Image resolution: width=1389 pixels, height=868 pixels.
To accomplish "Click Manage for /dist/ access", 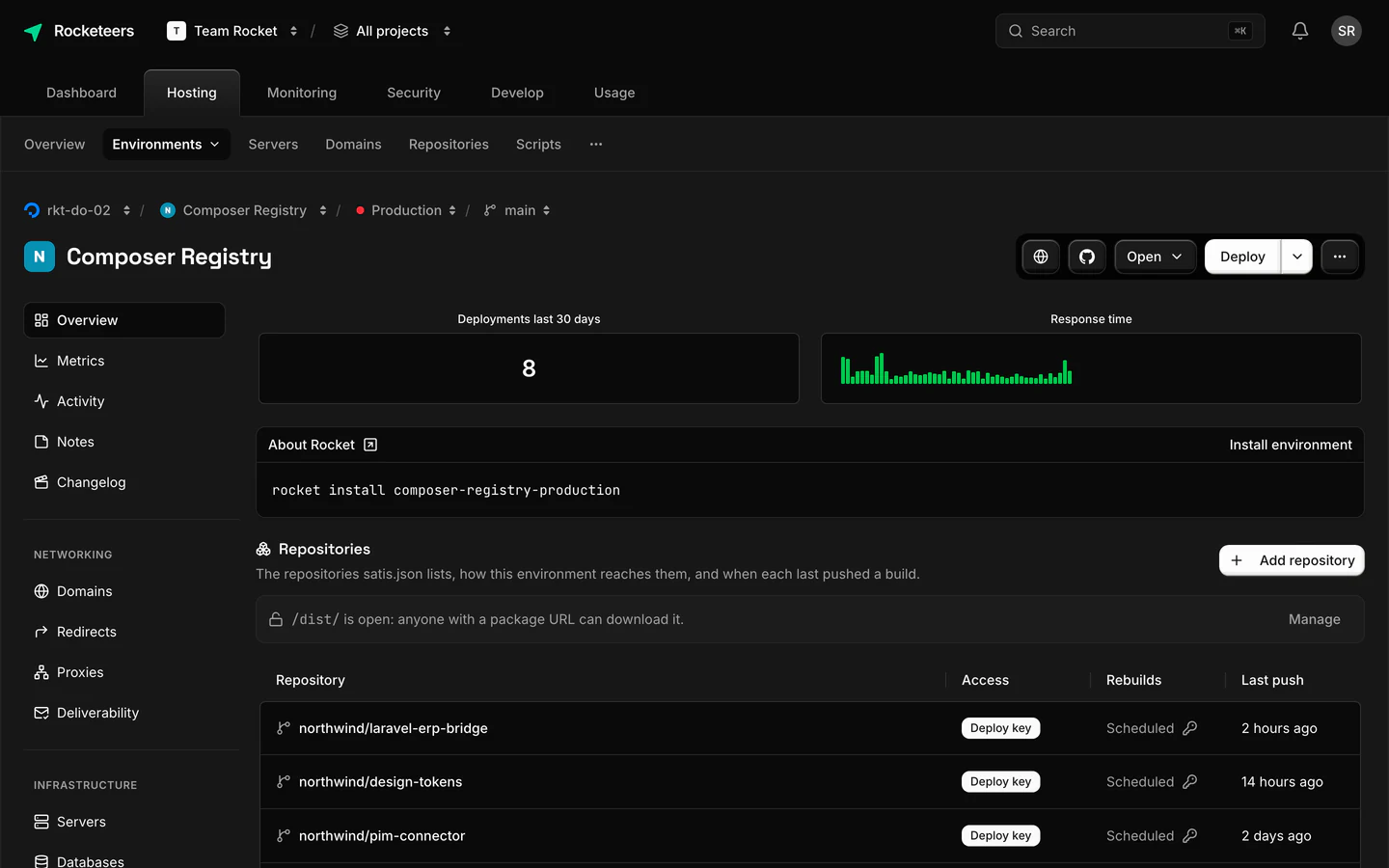I will pyautogui.click(x=1315, y=619).
